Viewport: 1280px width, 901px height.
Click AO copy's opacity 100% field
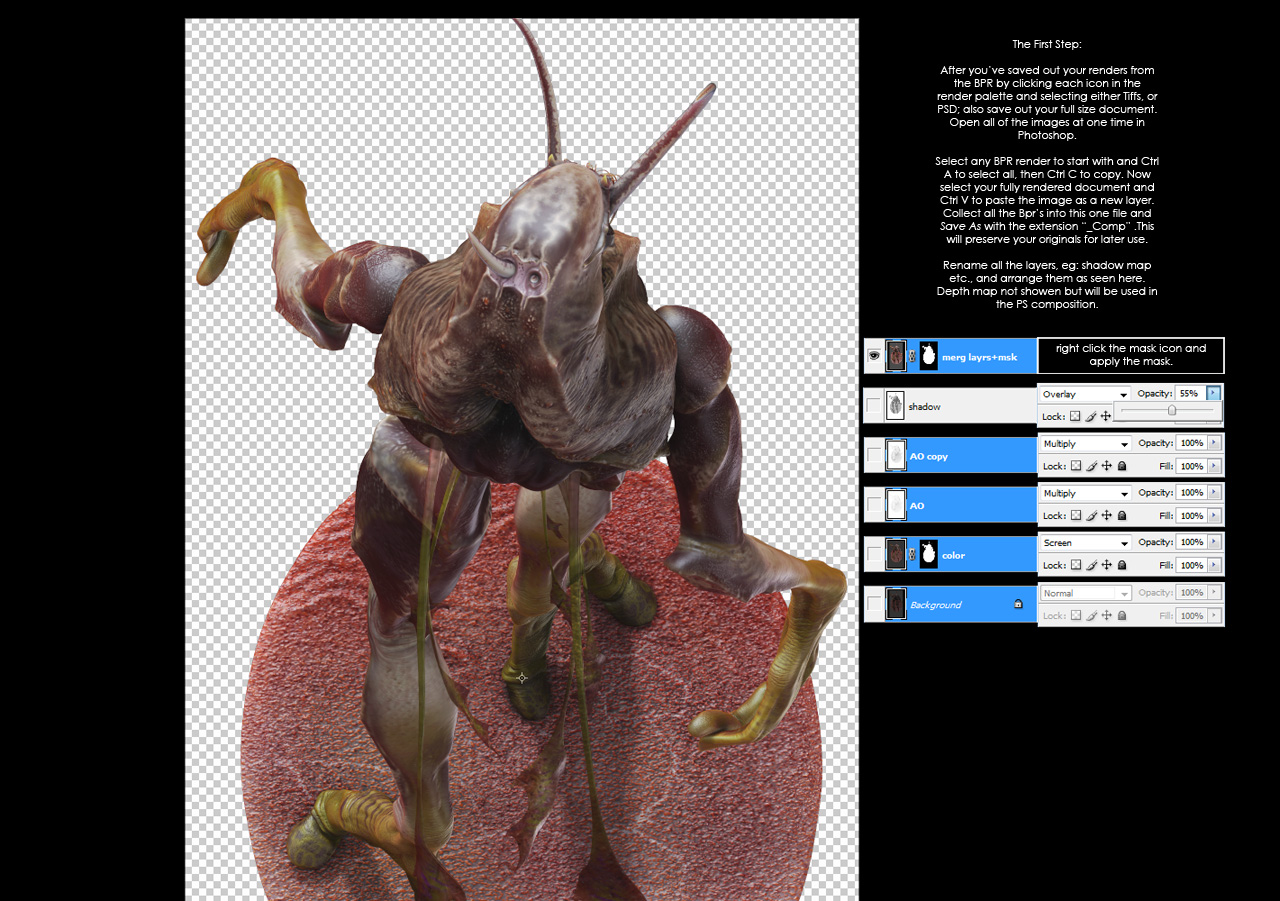(1190, 443)
